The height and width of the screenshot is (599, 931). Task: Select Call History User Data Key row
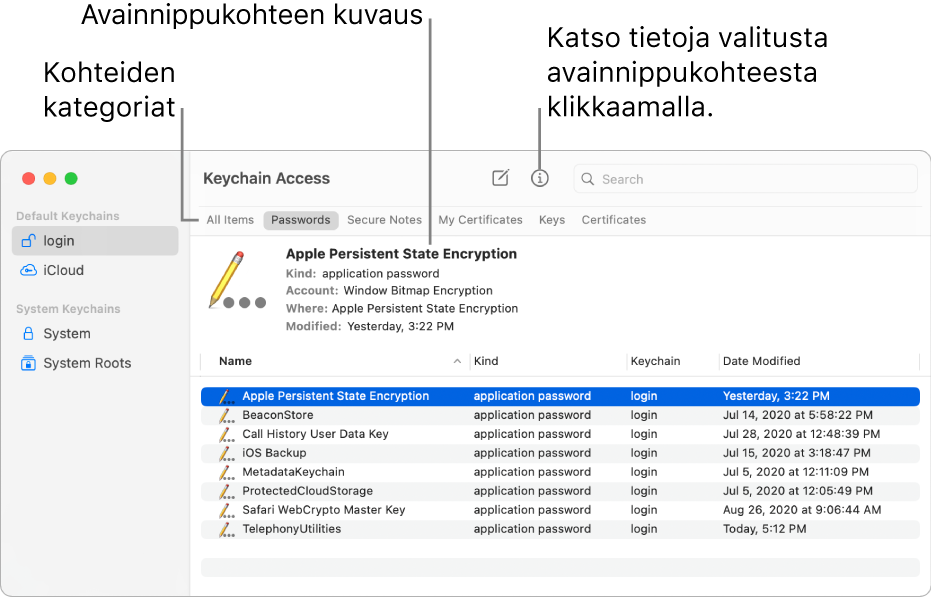tap(560, 434)
